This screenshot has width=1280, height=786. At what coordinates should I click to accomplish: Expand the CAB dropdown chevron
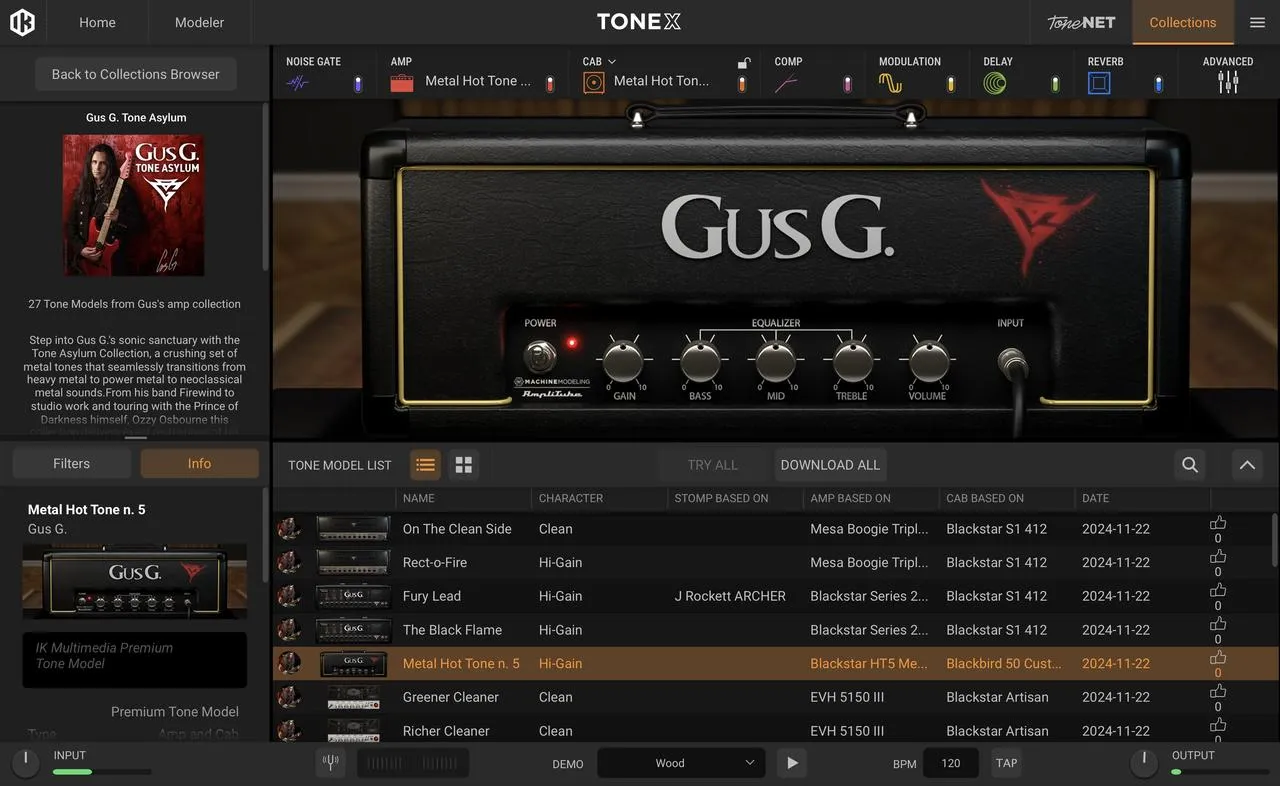[x=612, y=62]
